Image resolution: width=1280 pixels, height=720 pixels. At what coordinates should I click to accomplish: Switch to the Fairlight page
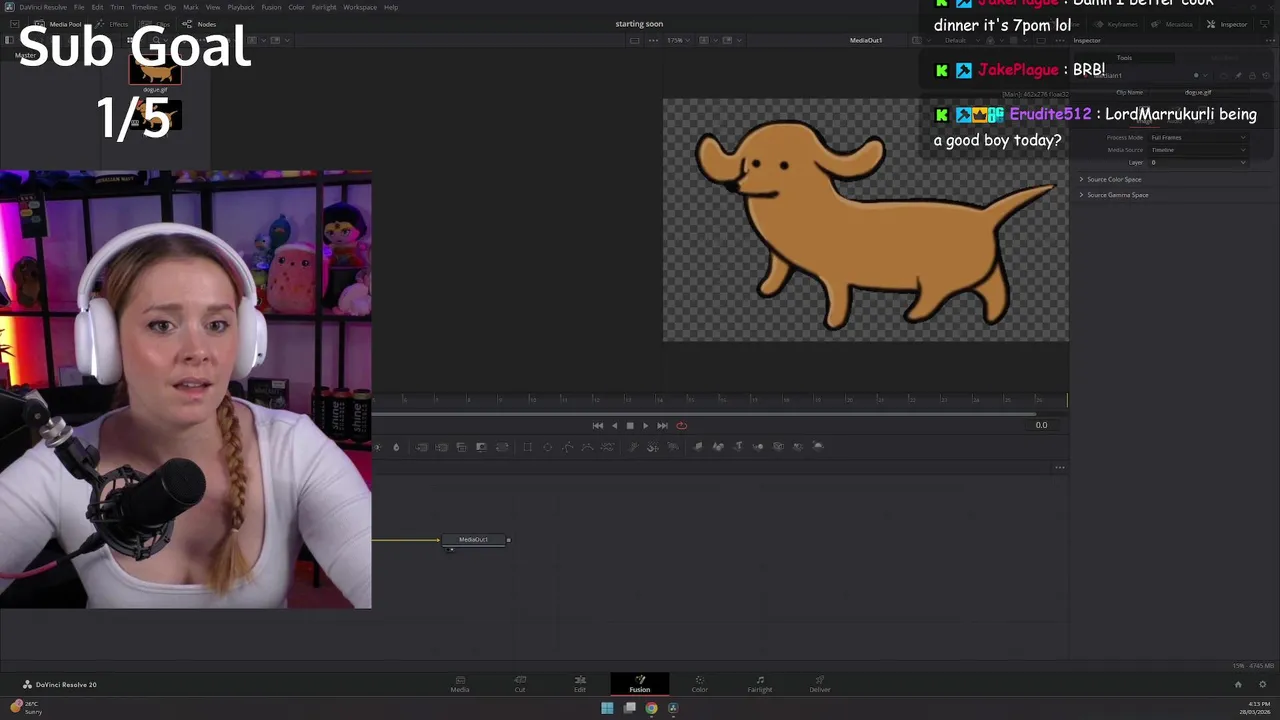(x=760, y=684)
